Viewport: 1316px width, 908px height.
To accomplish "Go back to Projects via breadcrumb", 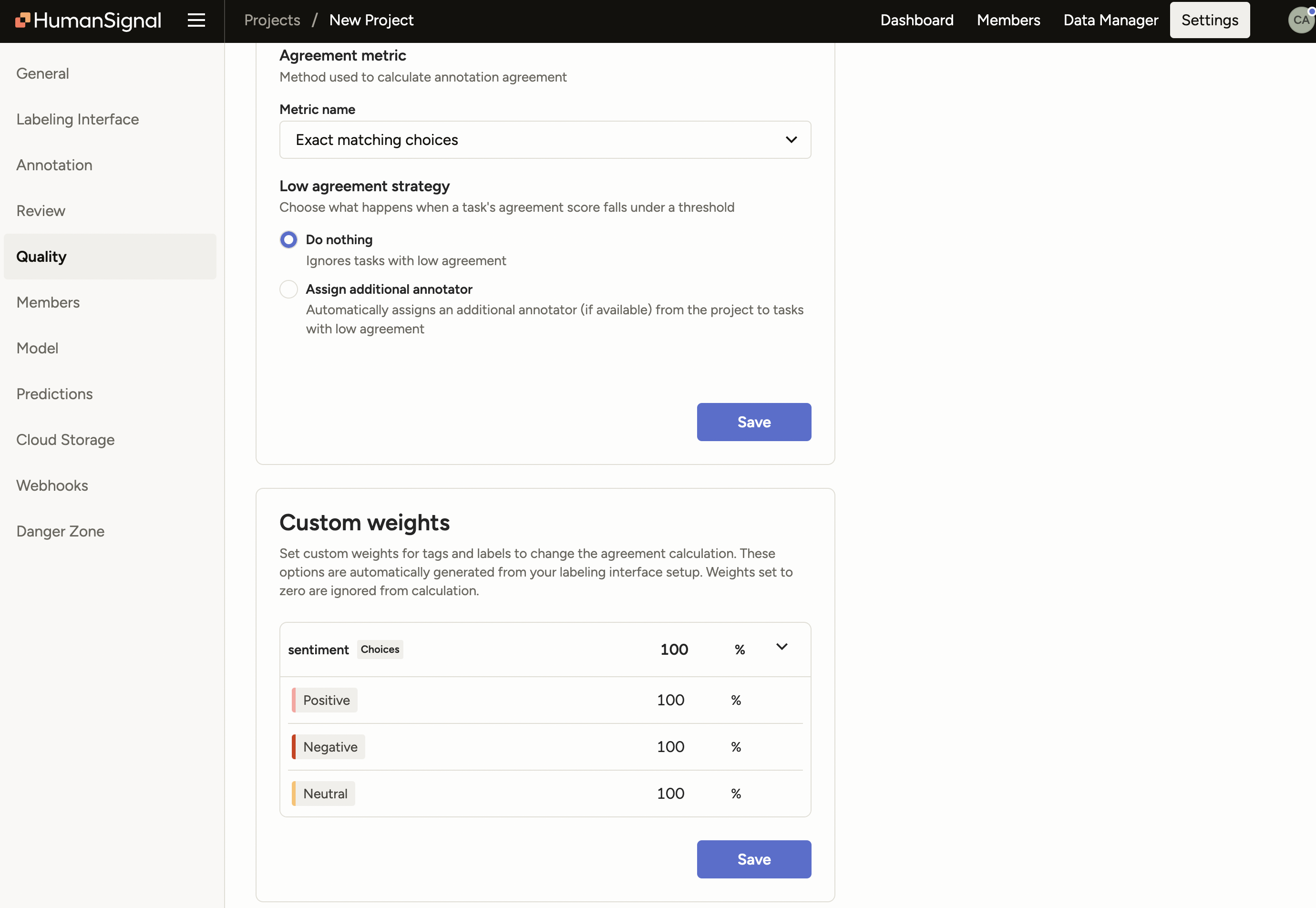I will click(271, 20).
